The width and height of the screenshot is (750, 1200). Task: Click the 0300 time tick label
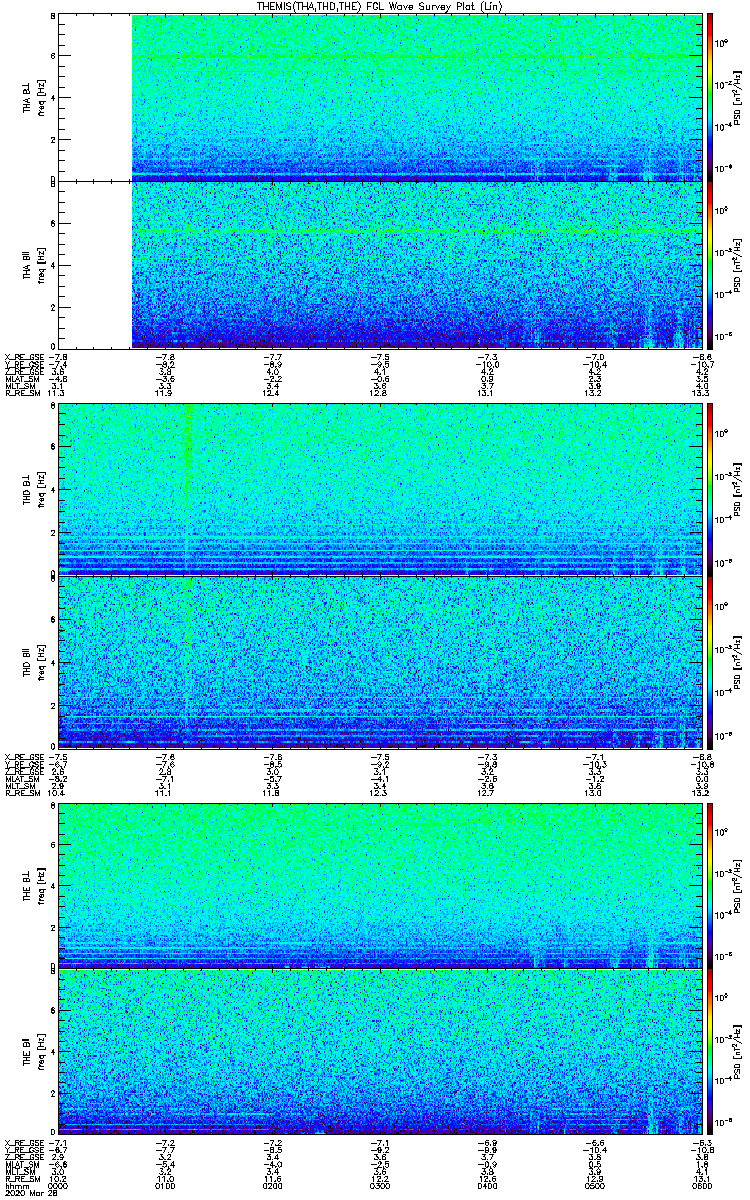coord(381,1185)
